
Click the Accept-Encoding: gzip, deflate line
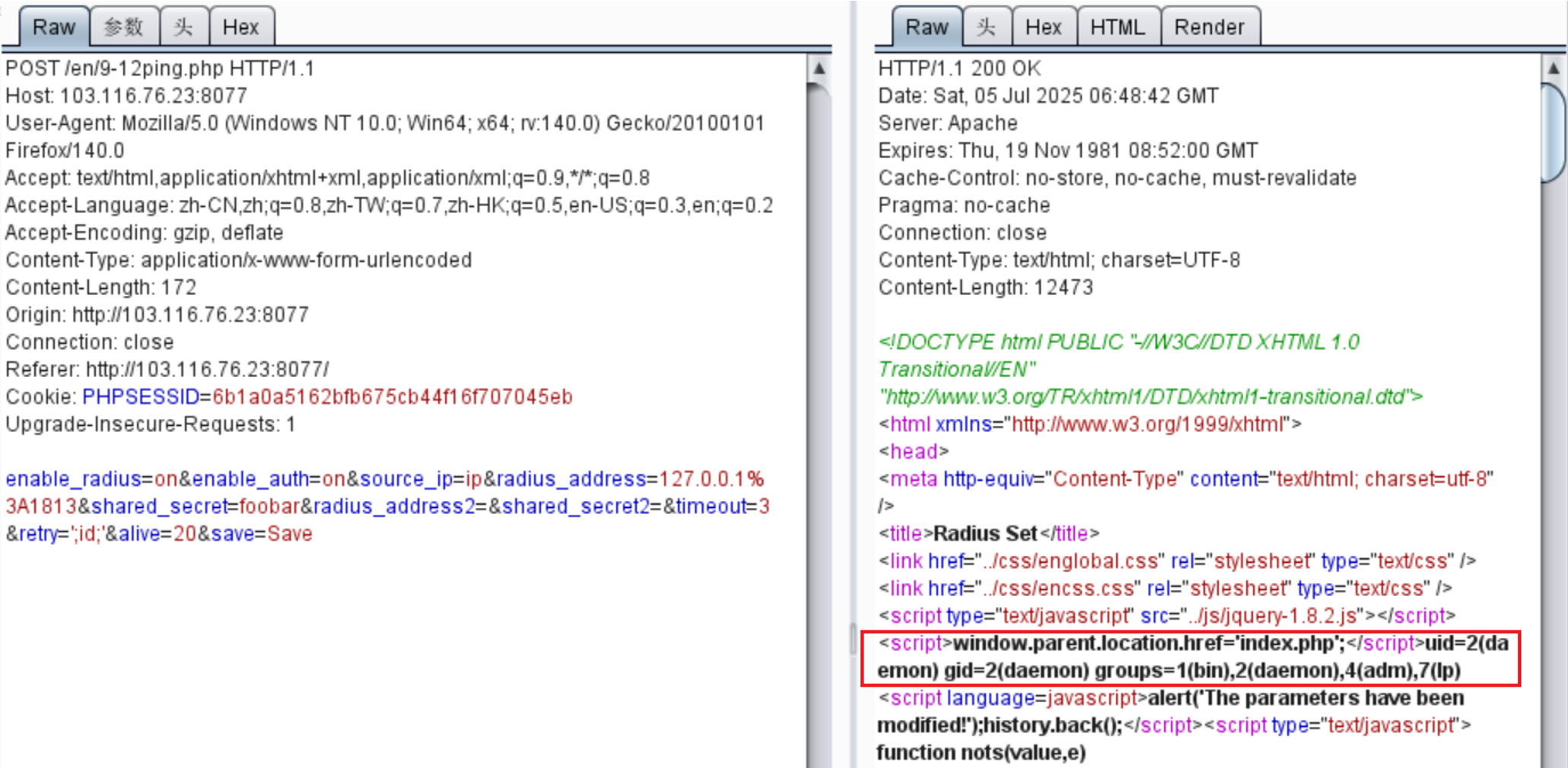pos(145,233)
